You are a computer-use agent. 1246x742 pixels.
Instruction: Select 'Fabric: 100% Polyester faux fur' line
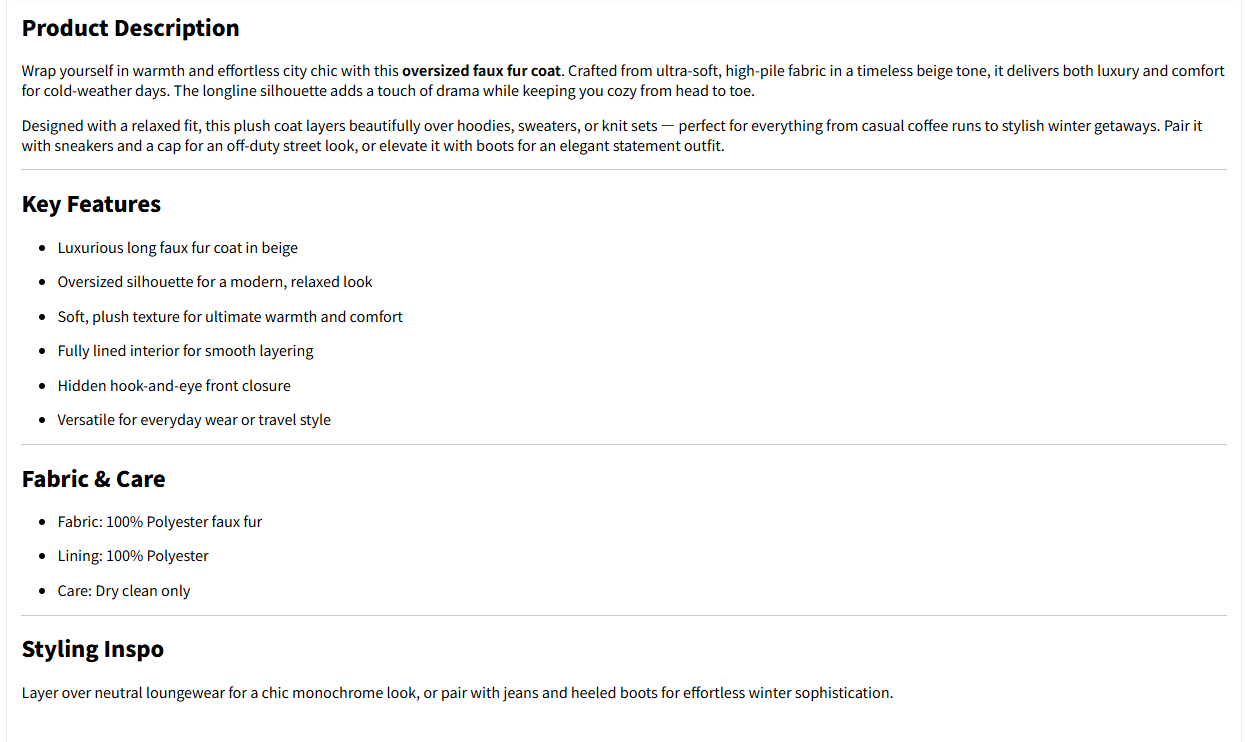160,522
